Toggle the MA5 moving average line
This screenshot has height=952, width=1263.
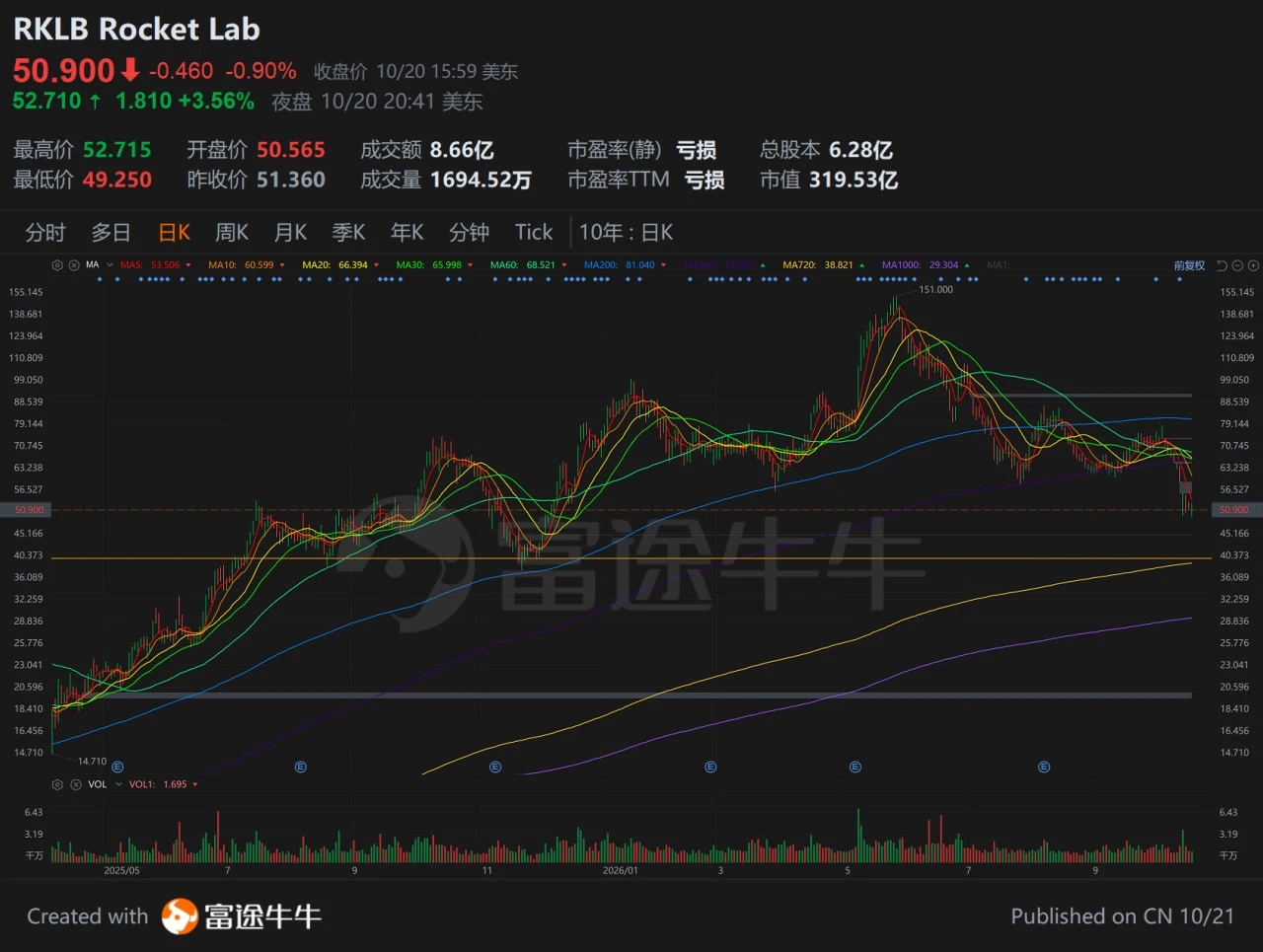pos(156,265)
